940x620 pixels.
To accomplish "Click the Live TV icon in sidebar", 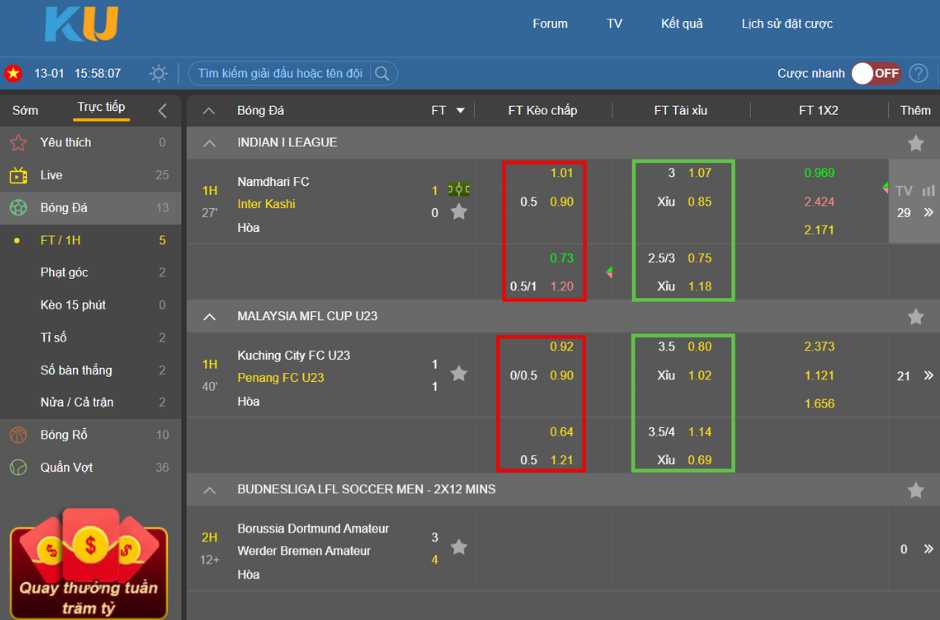I will coord(19,175).
